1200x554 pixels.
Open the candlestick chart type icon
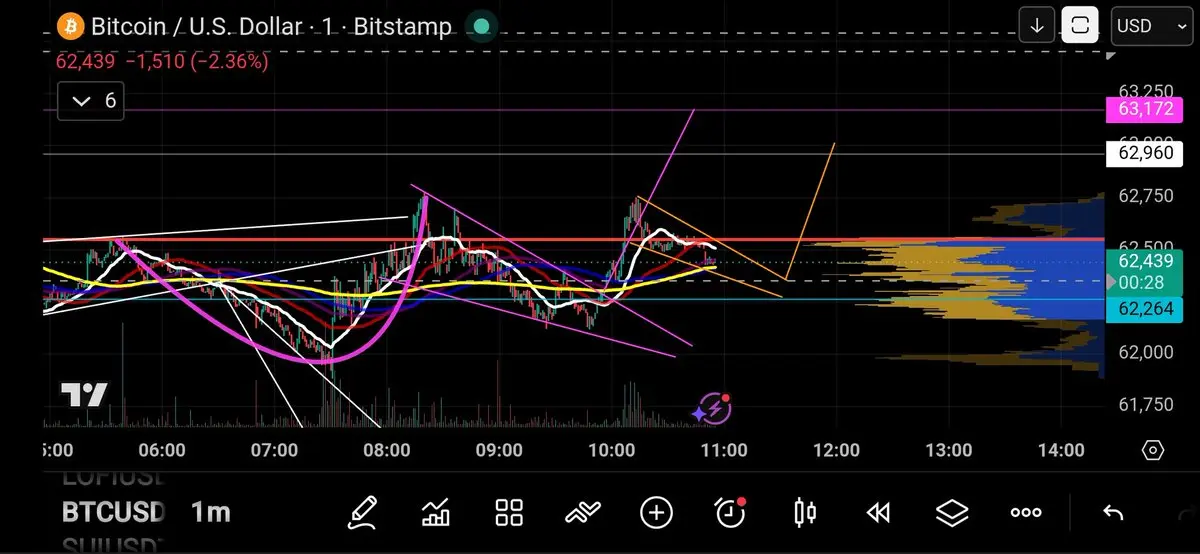coord(804,513)
